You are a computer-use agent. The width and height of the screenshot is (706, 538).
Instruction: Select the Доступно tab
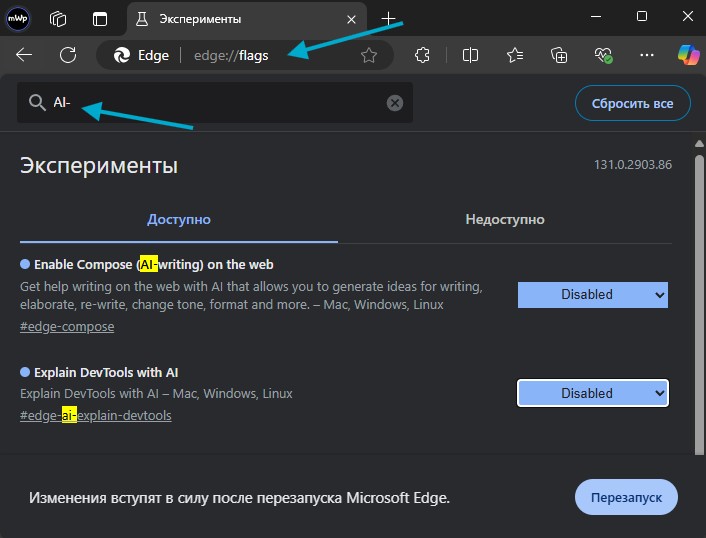tap(179, 220)
